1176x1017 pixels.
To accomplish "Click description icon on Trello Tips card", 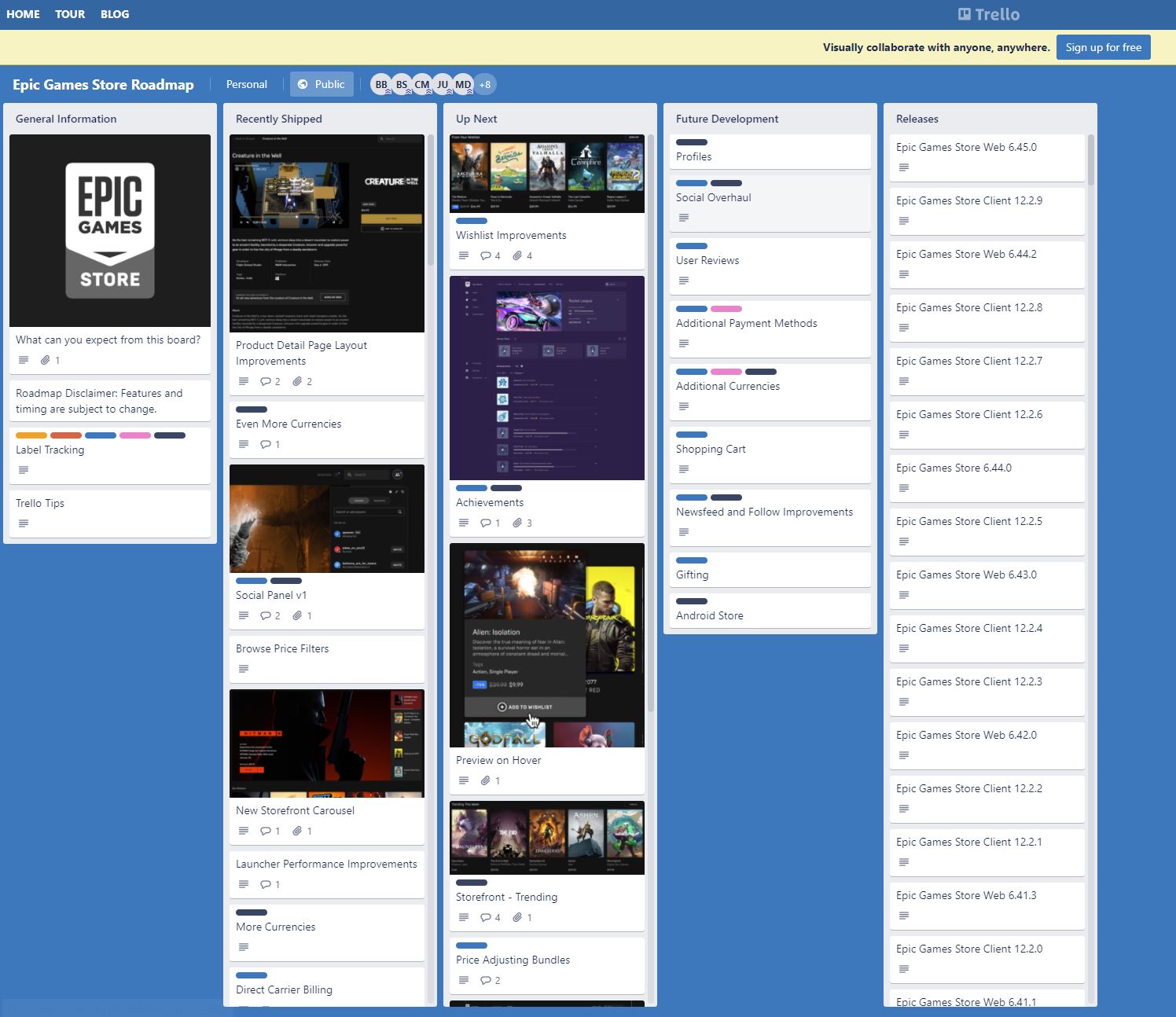I will [x=24, y=523].
